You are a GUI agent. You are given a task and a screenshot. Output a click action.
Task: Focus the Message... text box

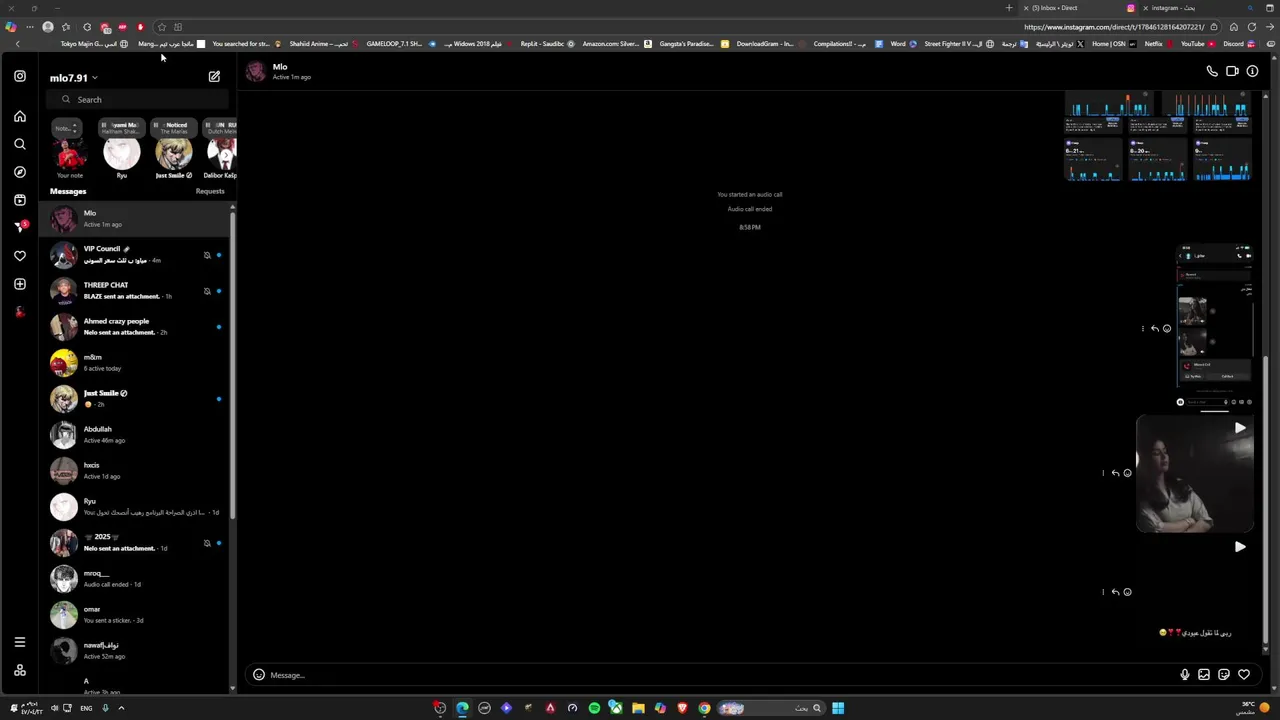click(720, 675)
